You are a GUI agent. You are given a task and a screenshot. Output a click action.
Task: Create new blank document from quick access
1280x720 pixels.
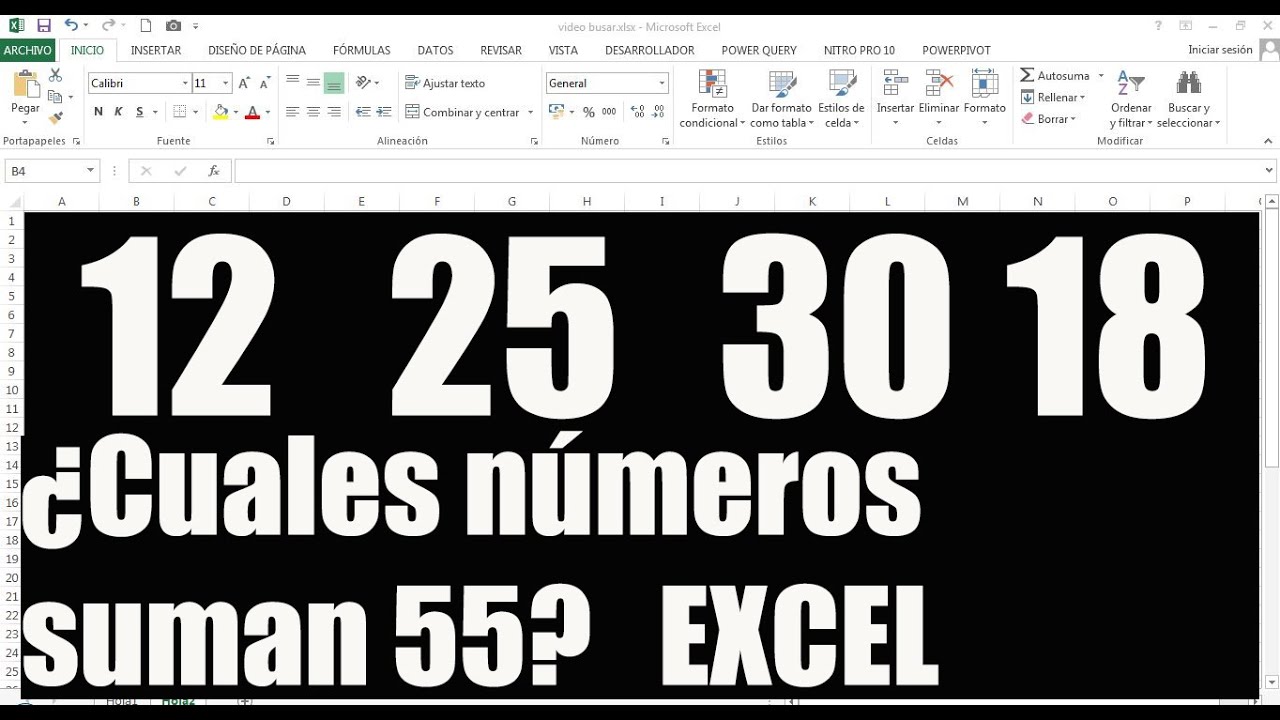[x=146, y=25]
